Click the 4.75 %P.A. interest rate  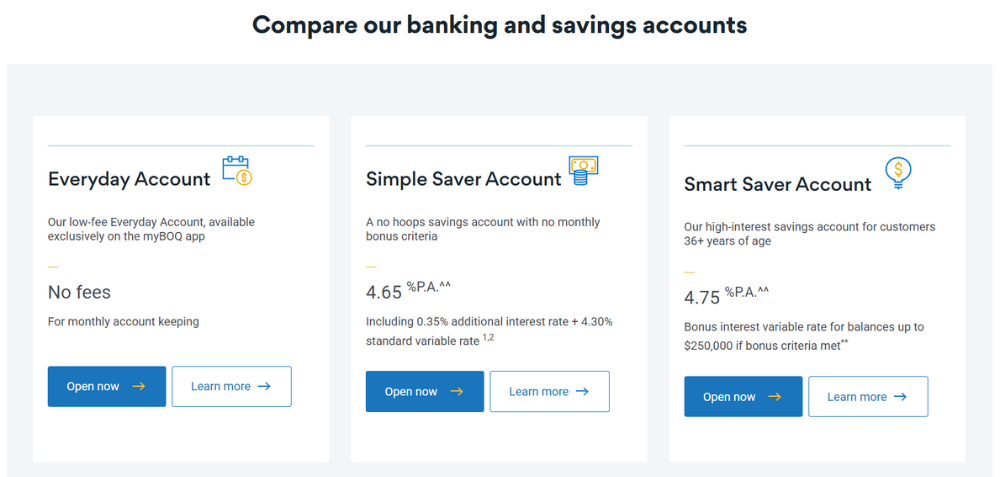[726, 296]
